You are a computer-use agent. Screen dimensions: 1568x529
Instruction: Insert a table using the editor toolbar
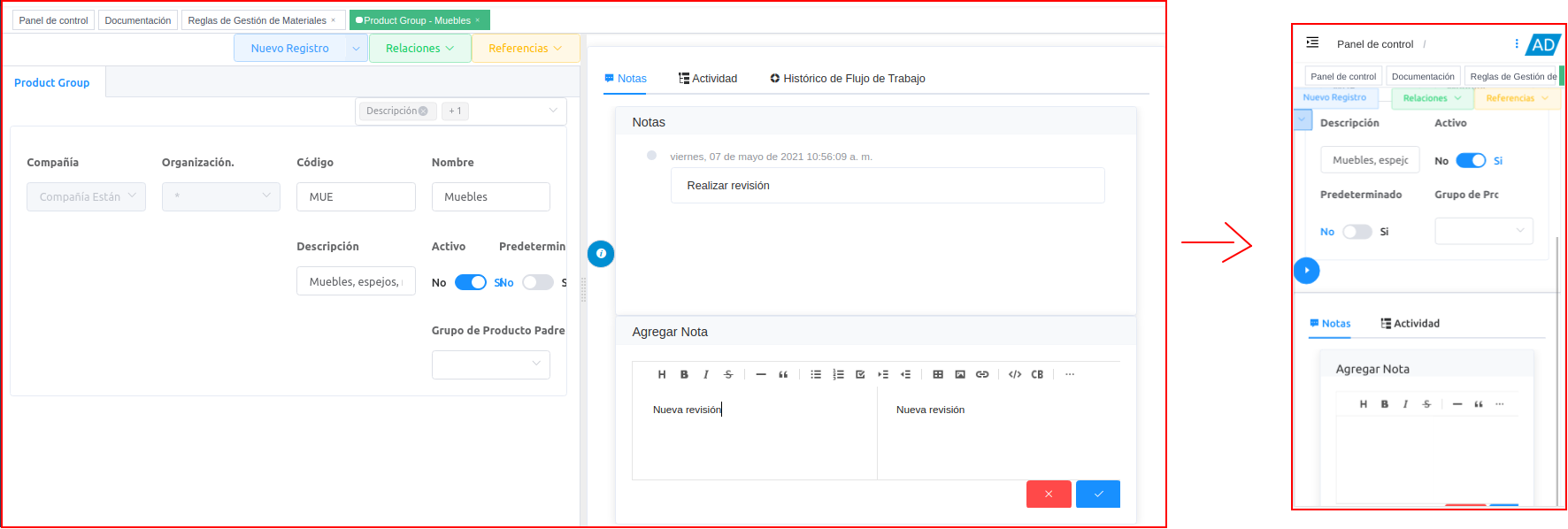(x=937, y=374)
